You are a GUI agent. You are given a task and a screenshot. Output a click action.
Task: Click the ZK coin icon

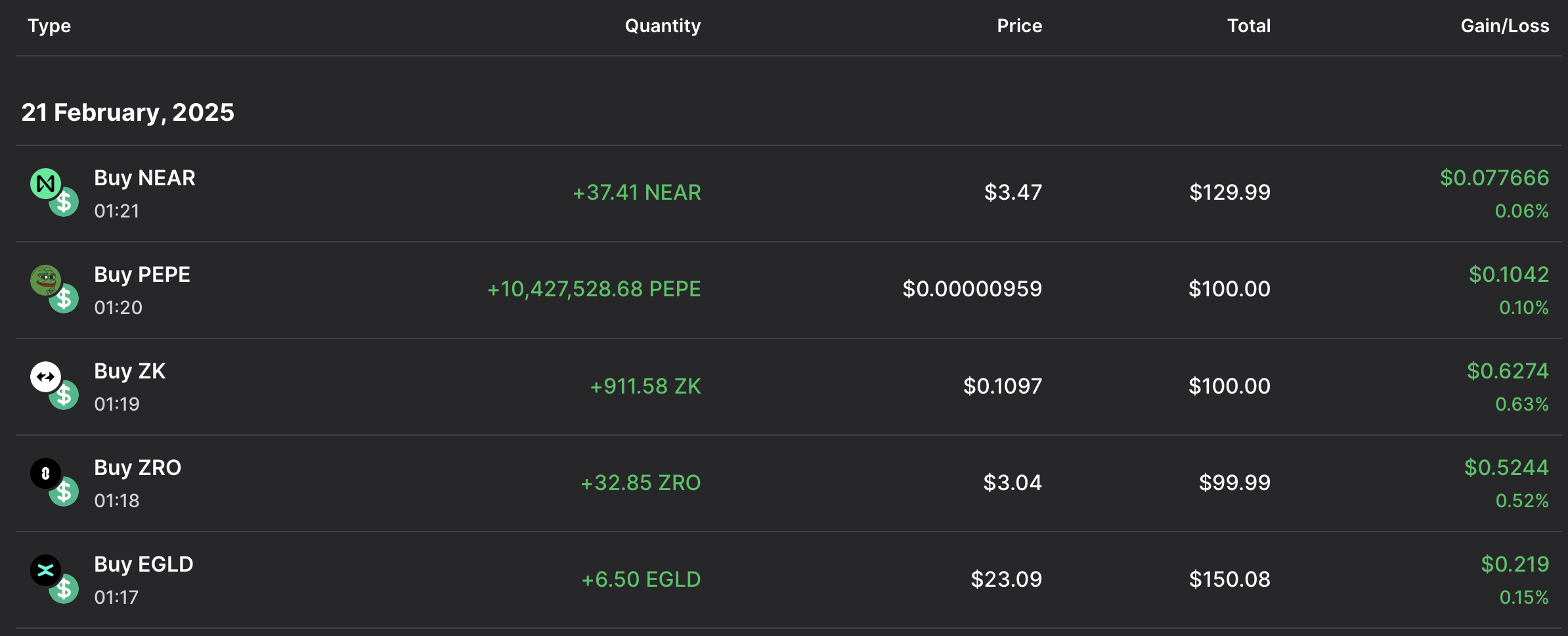(x=45, y=376)
